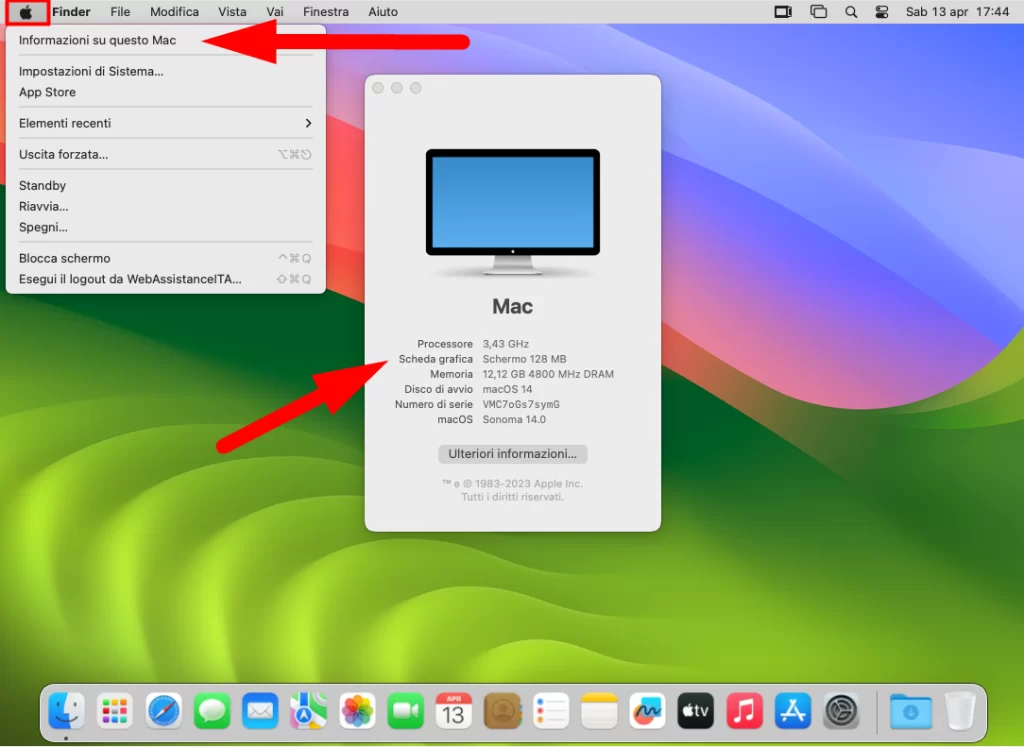This screenshot has width=1024, height=747.
Task: Open Reminders app in the Dock
Action: click(x=551, y=711)
